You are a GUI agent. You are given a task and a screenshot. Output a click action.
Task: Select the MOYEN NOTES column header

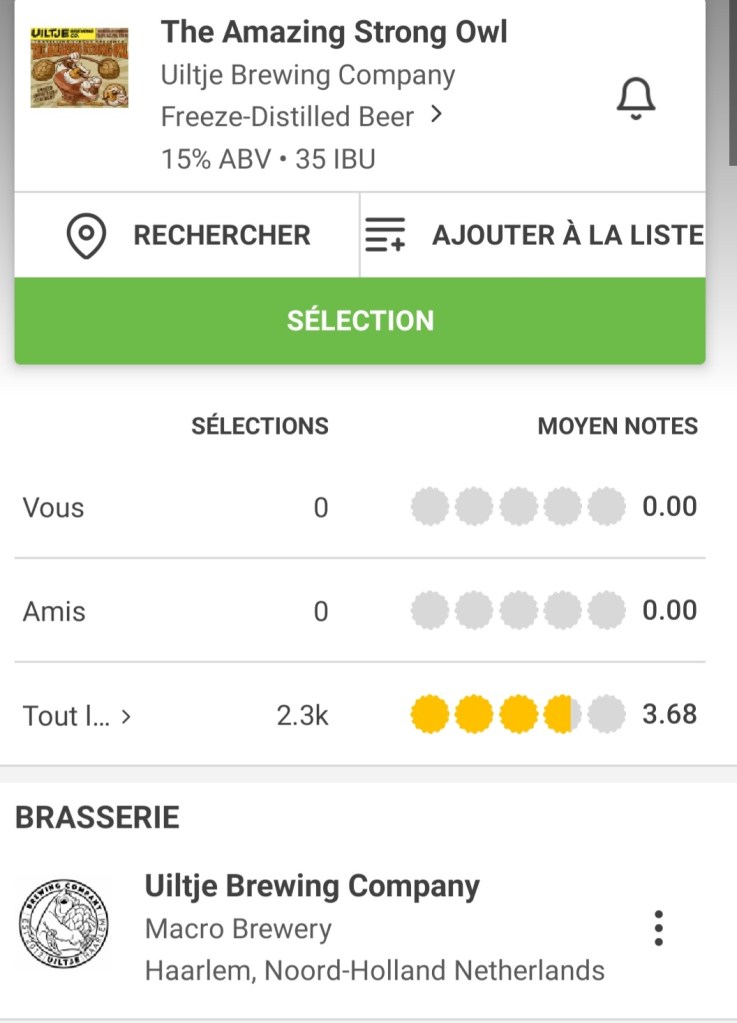tap(617, 426)
